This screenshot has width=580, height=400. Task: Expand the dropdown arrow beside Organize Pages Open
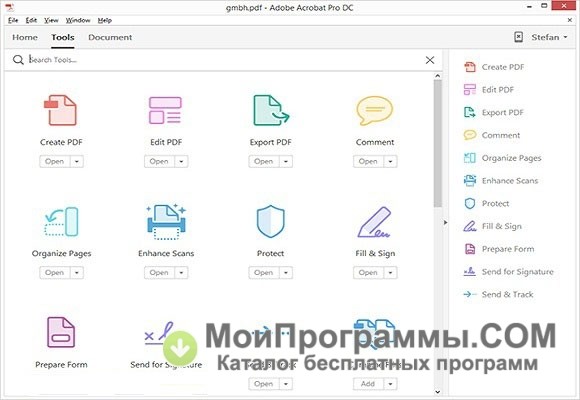pyautogui.click(x=77, y=273)
